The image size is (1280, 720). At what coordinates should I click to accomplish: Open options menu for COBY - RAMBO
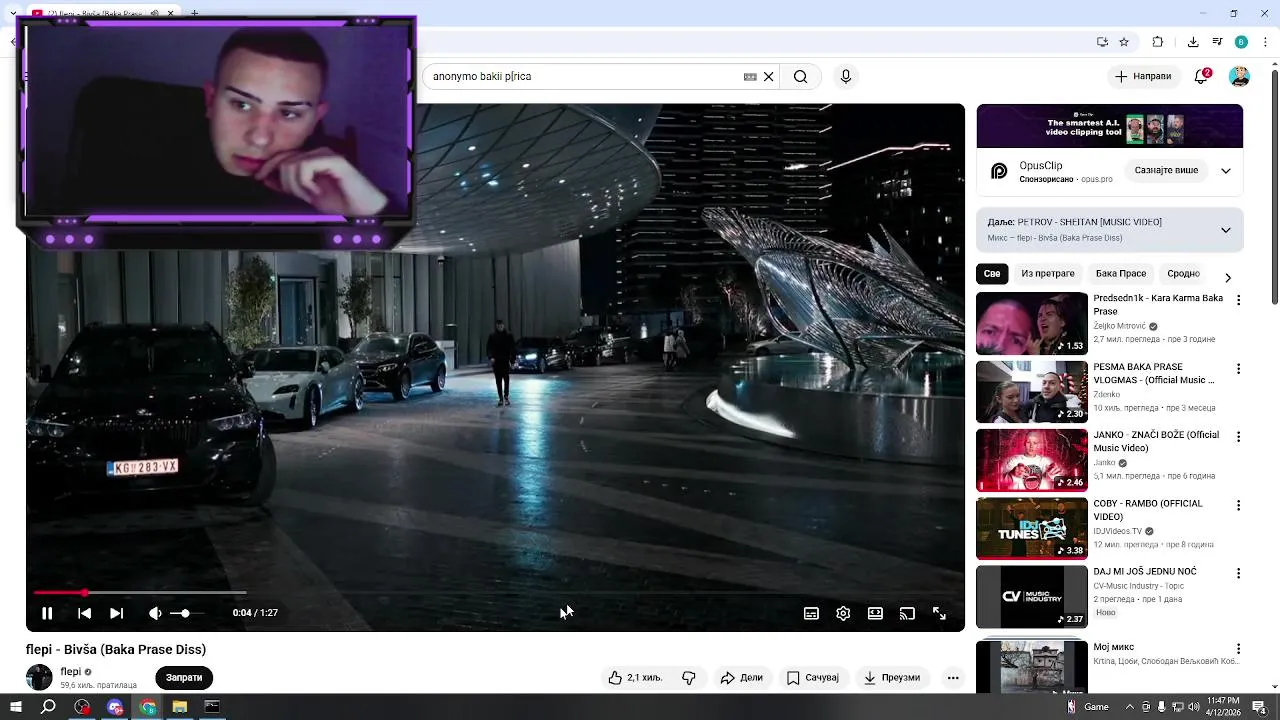click(1238, 505)
